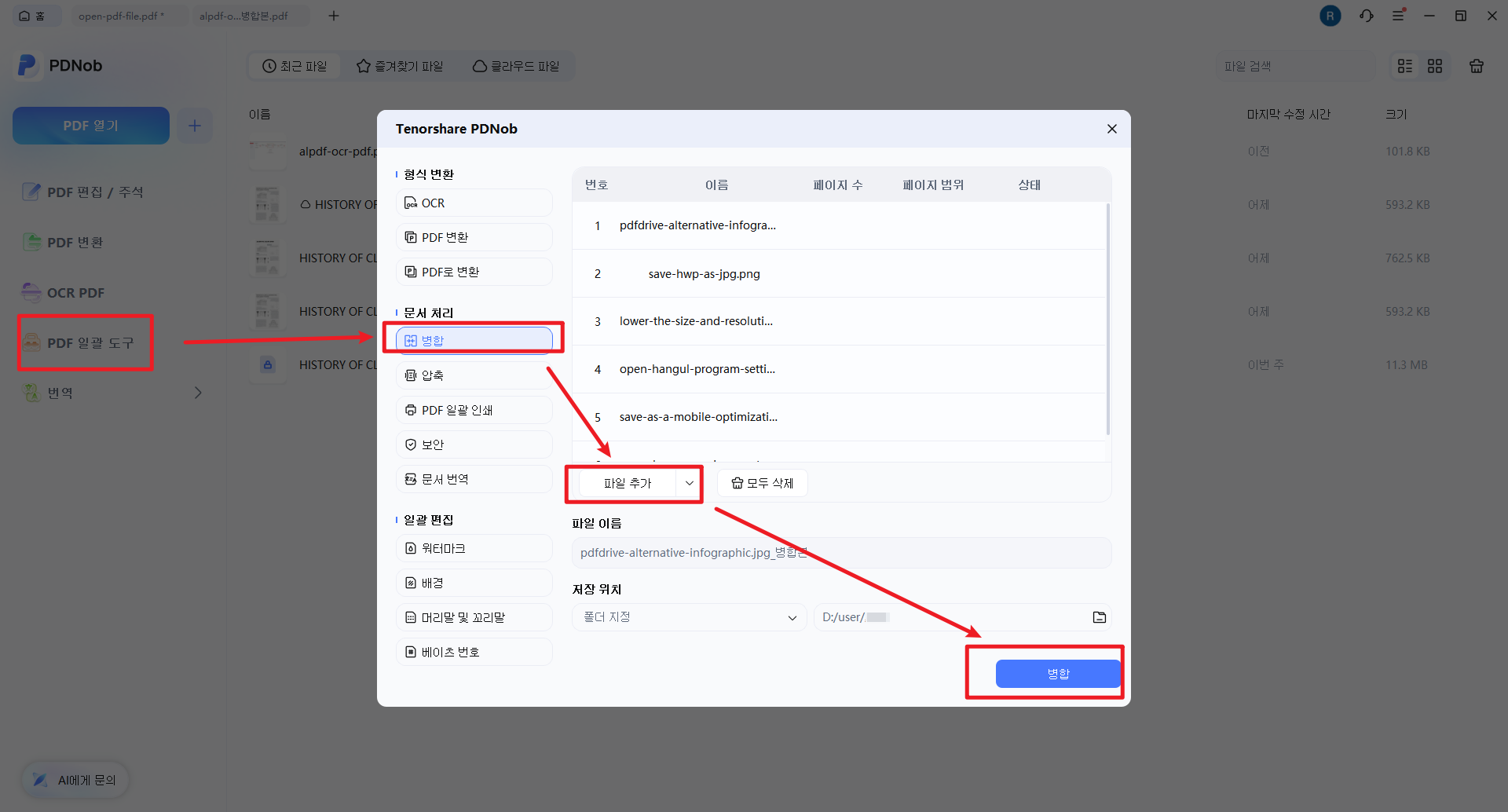Switch to 최근 파일 tab
The height and width of the screenshot is (812, 1508).
click(x=295, y=66)
